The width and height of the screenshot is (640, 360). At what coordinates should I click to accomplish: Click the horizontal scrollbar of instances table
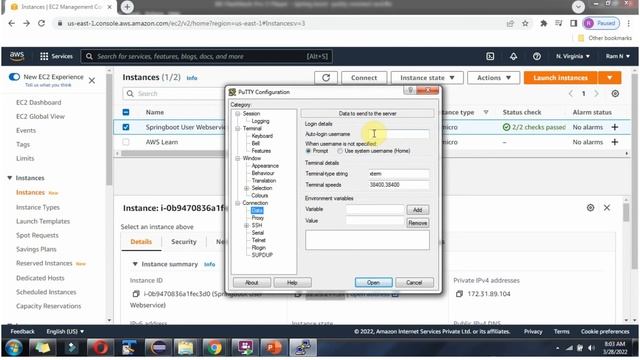pyautogui.click(x=172, y=153)
